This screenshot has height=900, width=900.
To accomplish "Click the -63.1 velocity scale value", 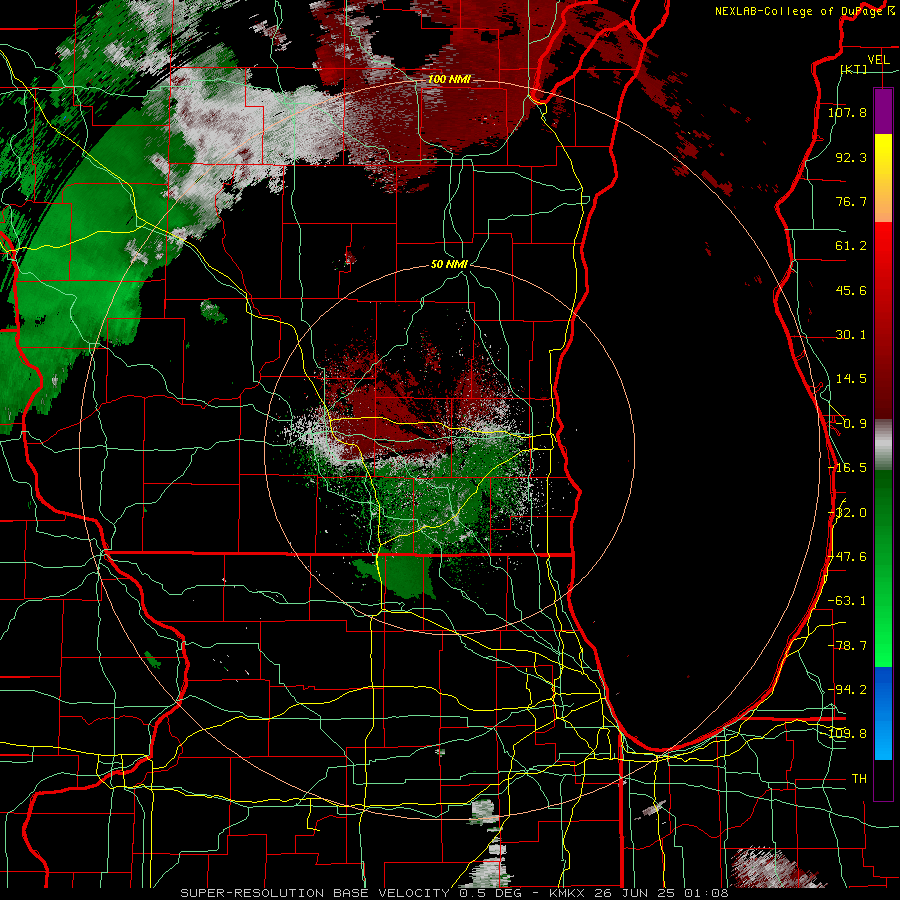I will point(847,601).
